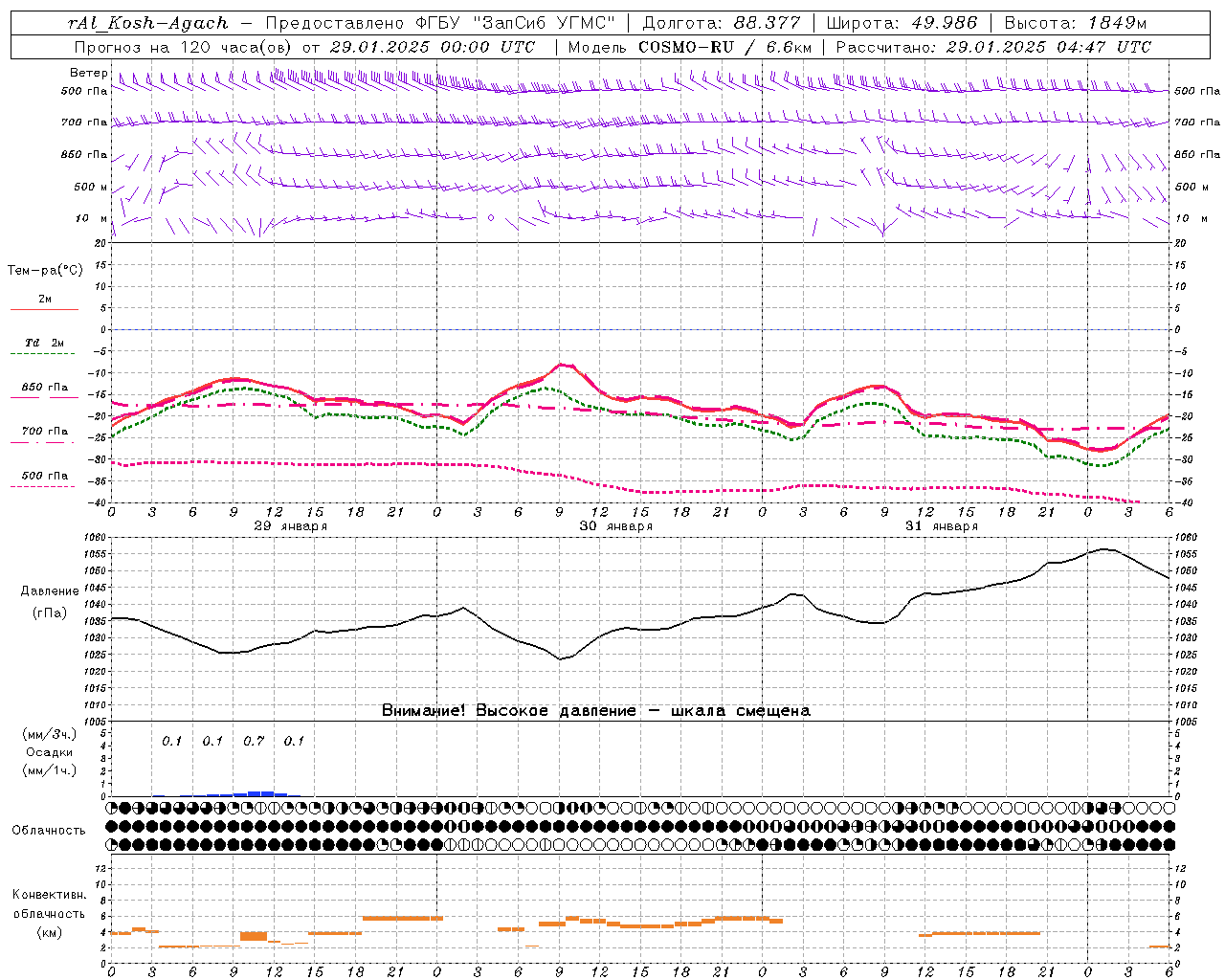Click the Осадки precipitation label
This screenshot has width=1225, height=980.
click(49, 752)
